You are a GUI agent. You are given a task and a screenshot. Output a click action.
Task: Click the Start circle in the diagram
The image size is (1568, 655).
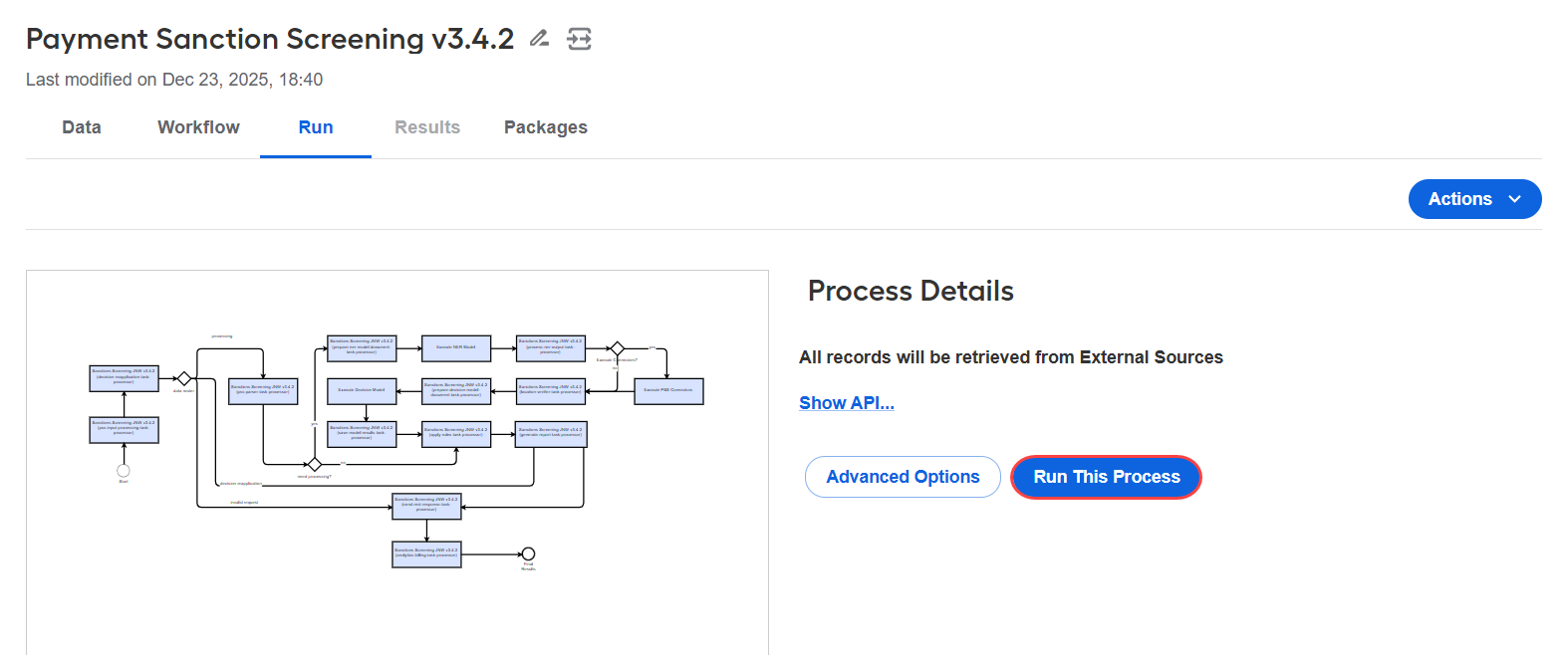(x=124, y=471)
